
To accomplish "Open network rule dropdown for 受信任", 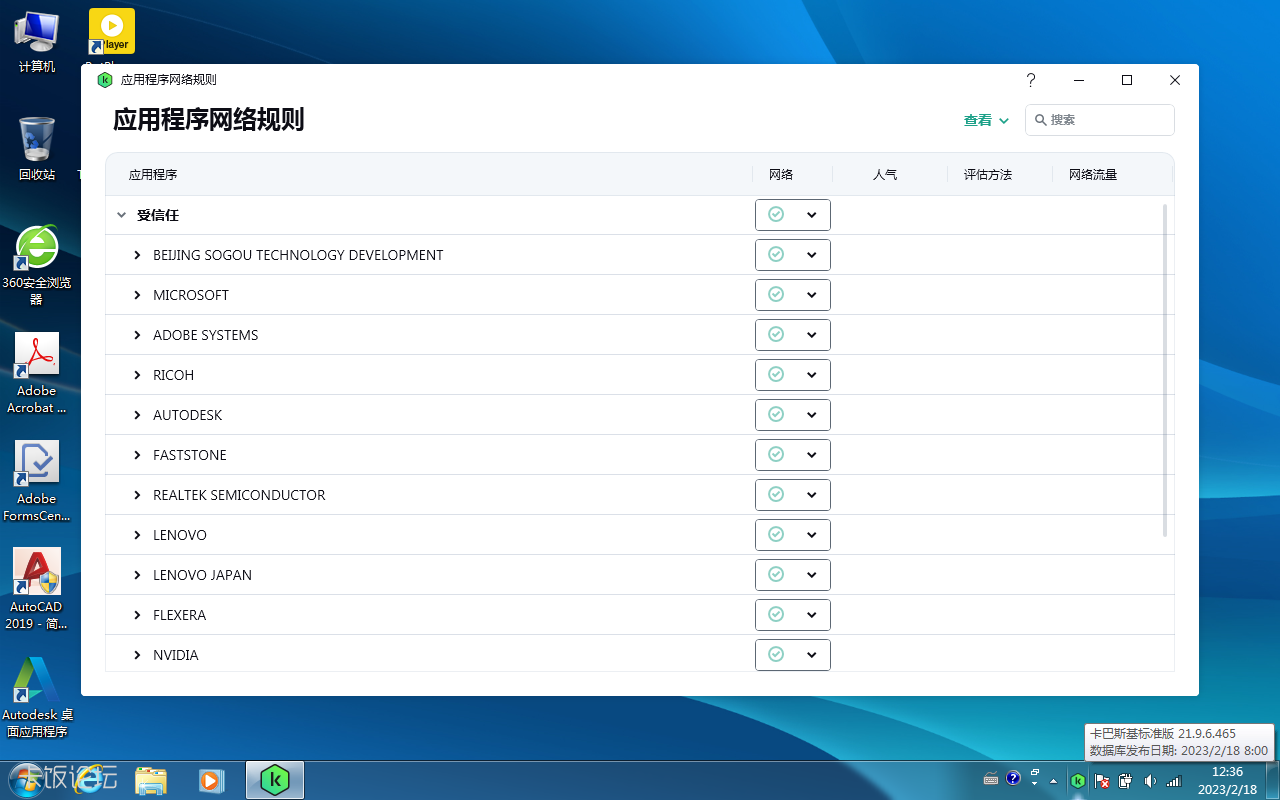I will 793,215.
